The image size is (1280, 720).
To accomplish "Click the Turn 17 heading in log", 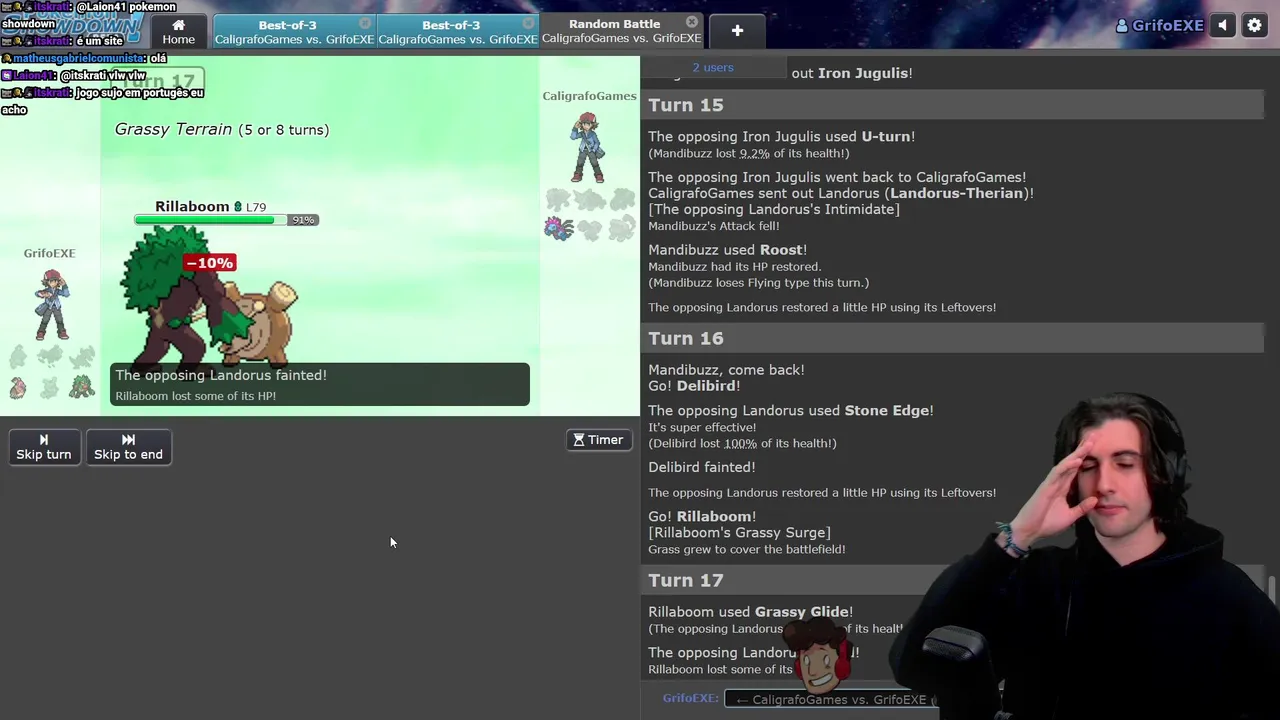I will click(685, 580).
